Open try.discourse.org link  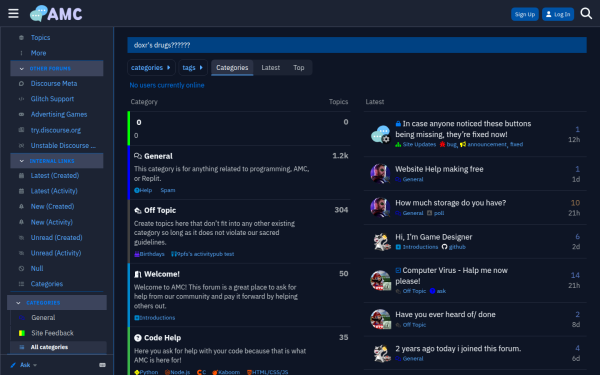click(x=56, y=130)
